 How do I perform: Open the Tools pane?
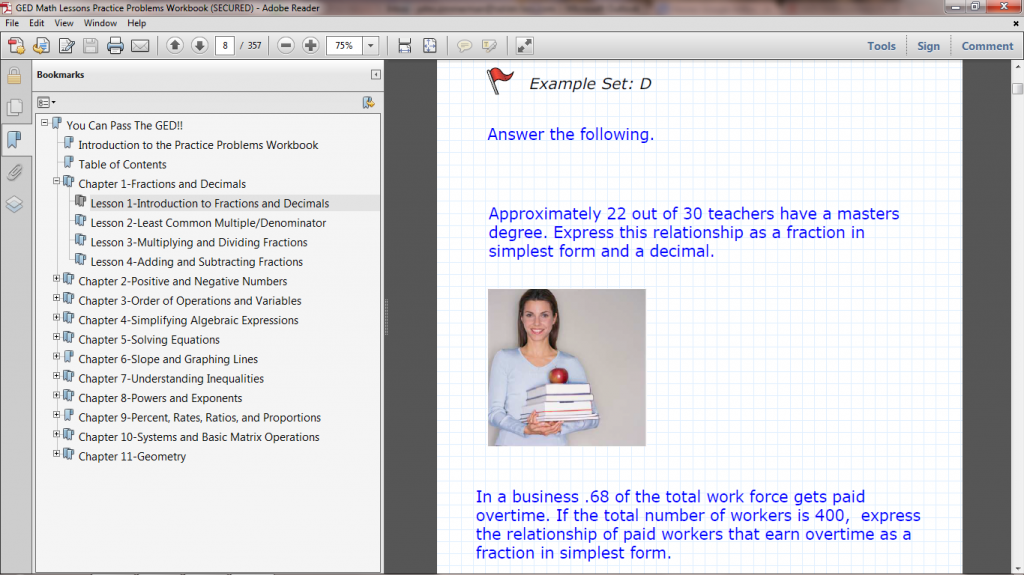[x=881, y=46]
